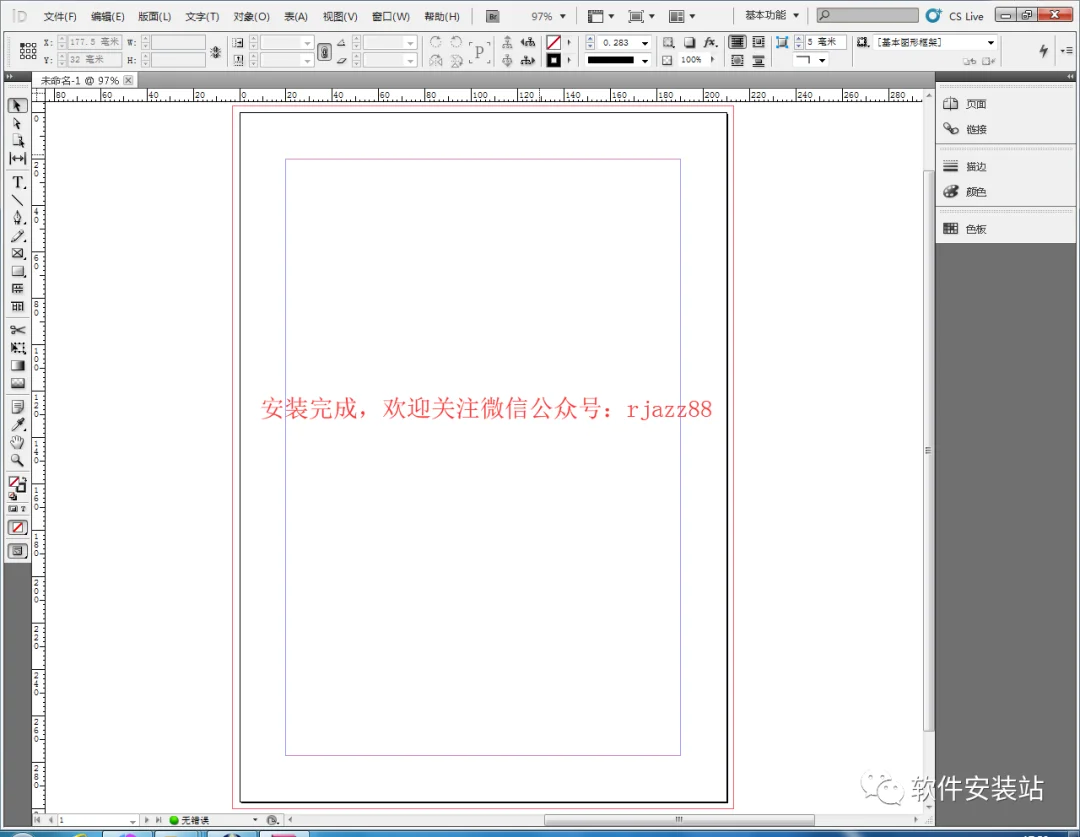Swap fill and stroke arrow
Image resolution: width=1080 pixels, height=837 pixels.
23,478
